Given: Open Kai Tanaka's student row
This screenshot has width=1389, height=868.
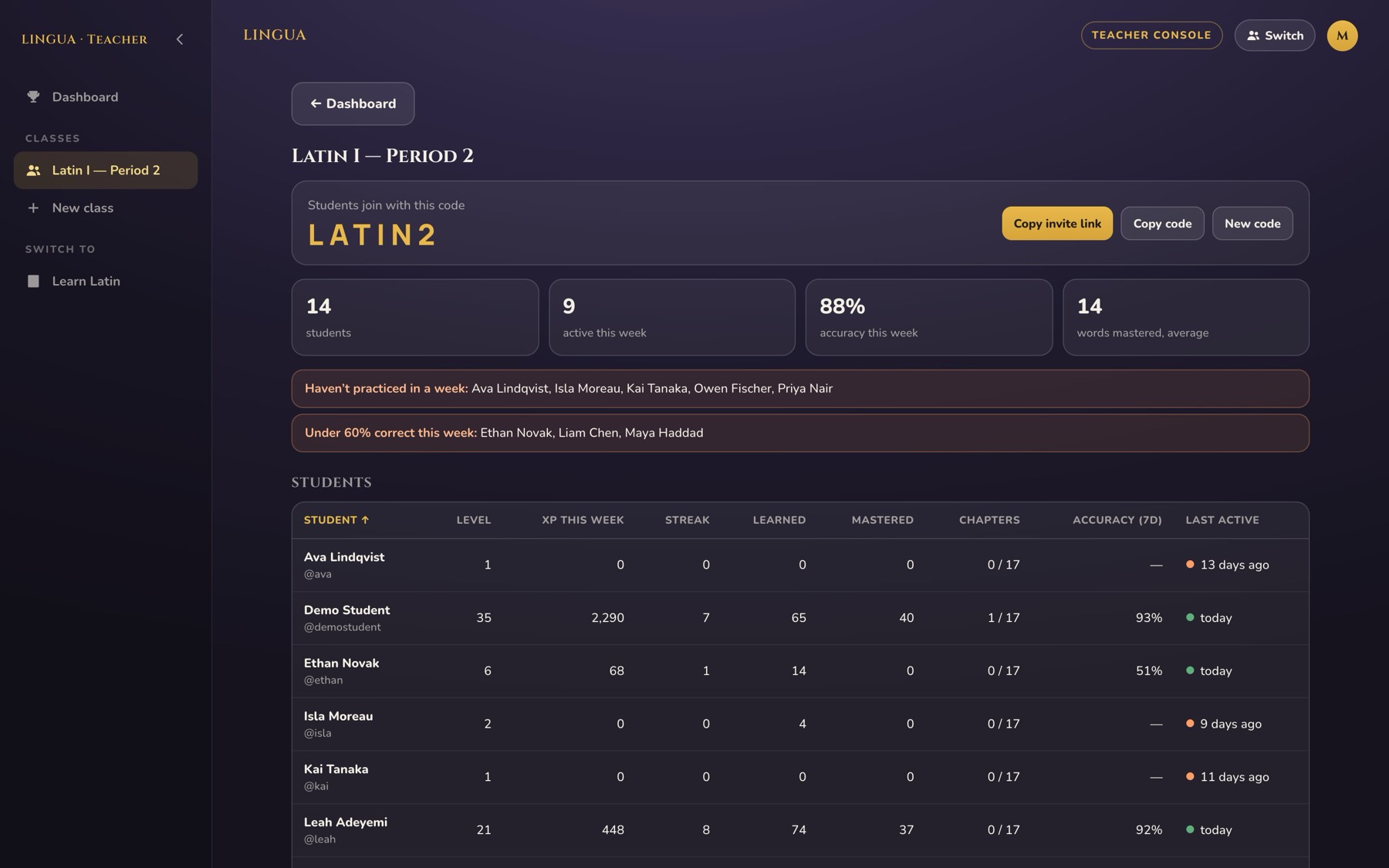Looking at the screenshot, I should [x=800, y=777].
